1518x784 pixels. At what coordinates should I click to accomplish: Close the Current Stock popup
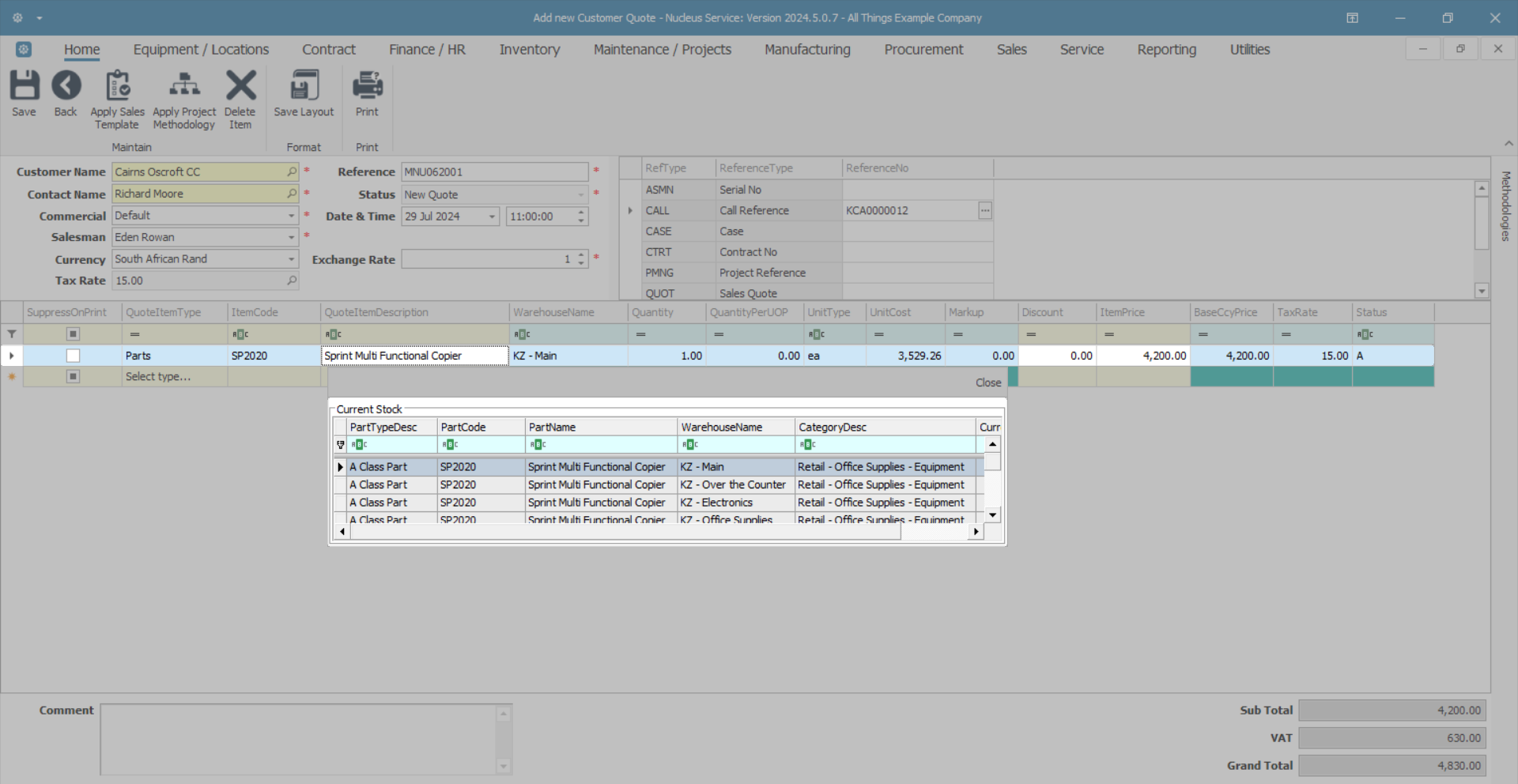click(987, 383)
